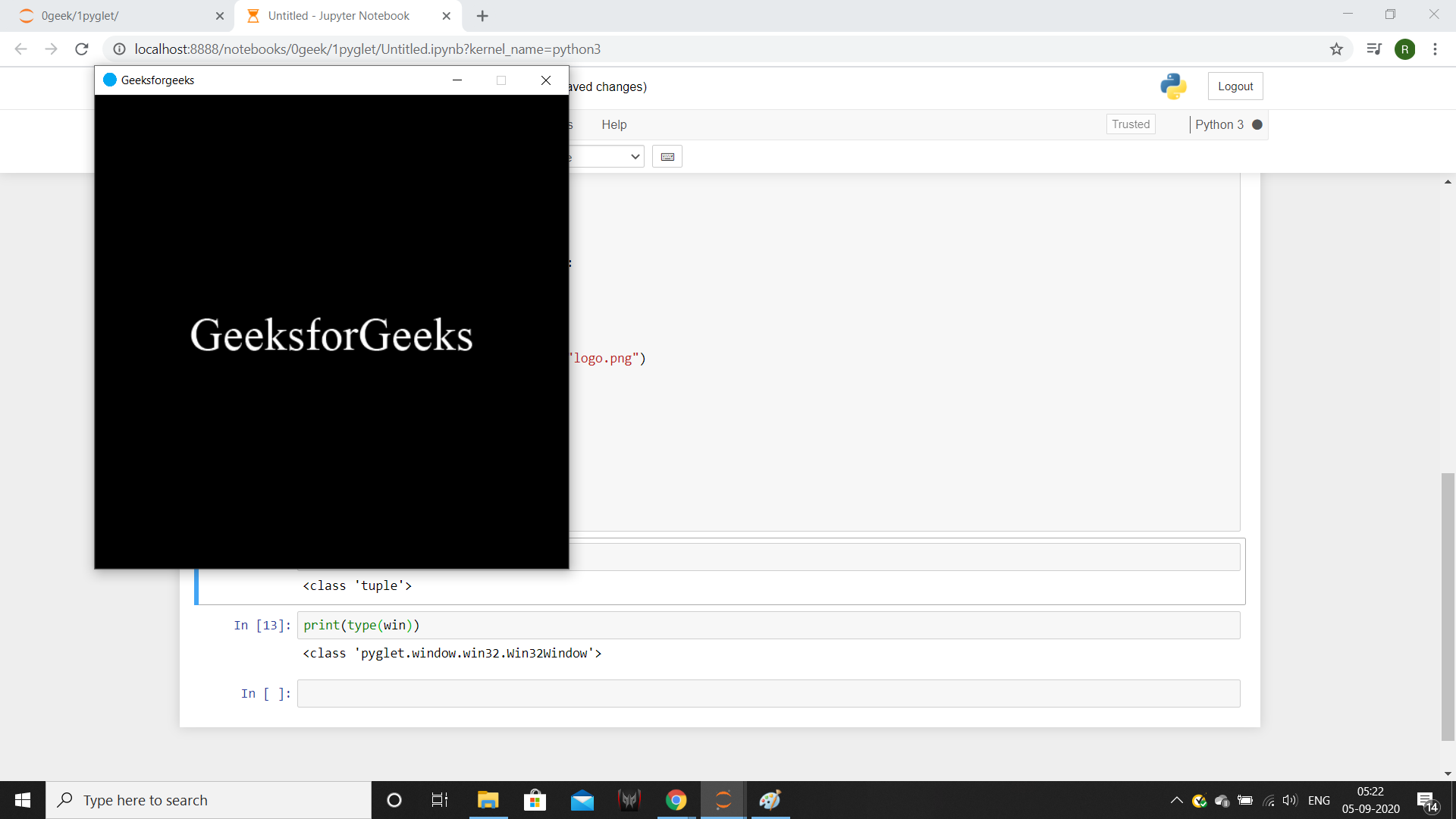Screen dimensions: 1456x819
Task: Reload the notebook page
Action: [x=82, y=49]
